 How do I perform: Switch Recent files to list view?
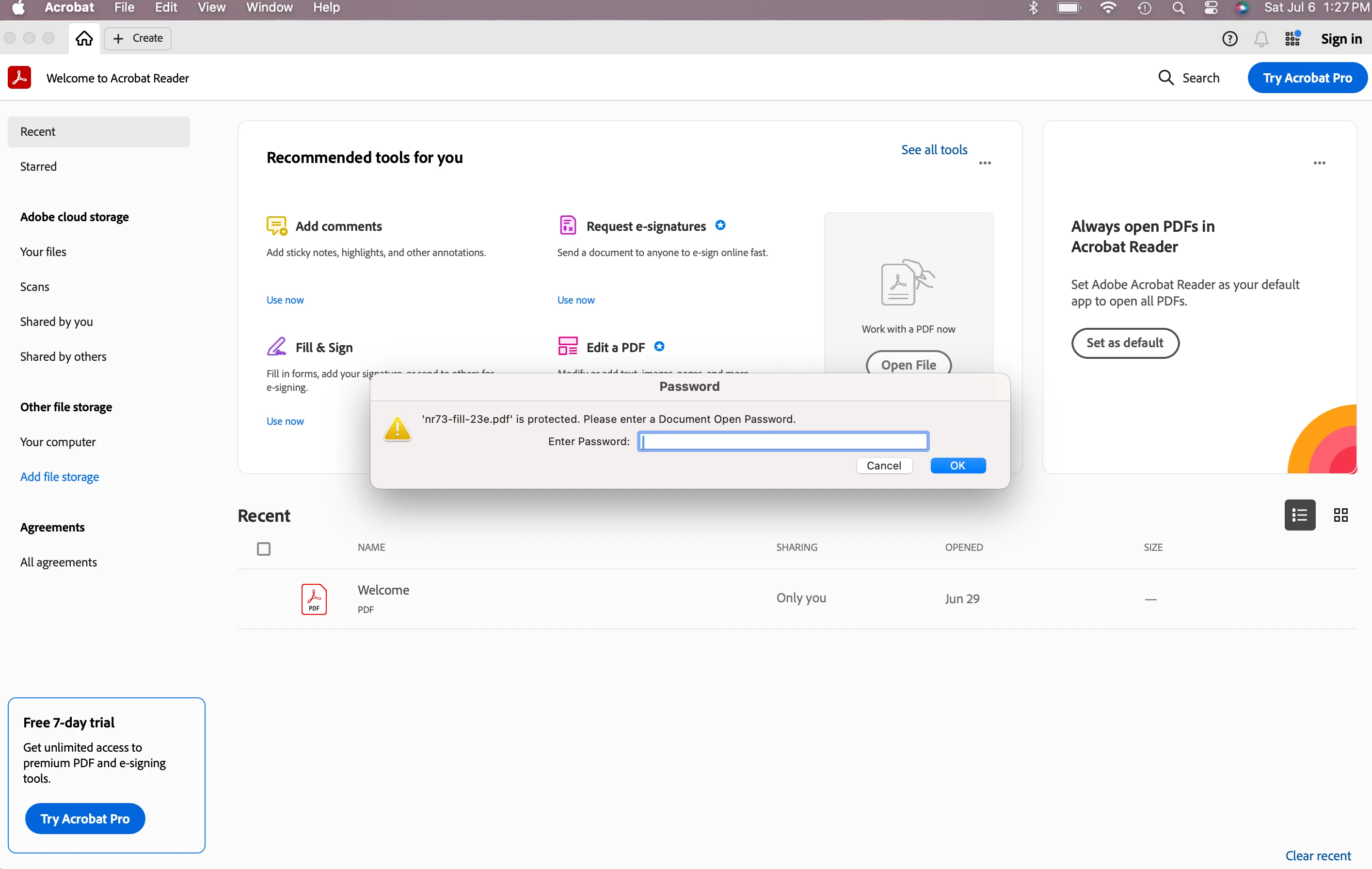(1299, 515)
